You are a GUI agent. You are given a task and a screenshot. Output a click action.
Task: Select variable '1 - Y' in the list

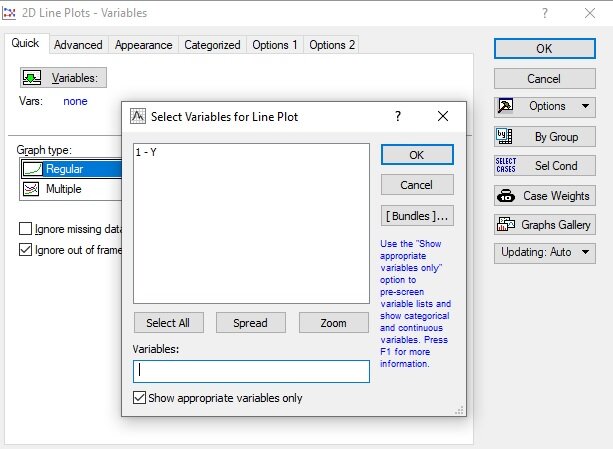pyautogui.click(x=146, y=152)
